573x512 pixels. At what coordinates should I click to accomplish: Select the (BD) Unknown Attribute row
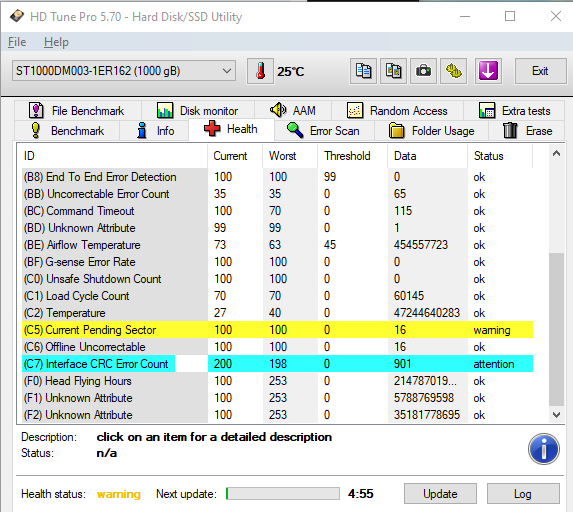click(277, 228)
